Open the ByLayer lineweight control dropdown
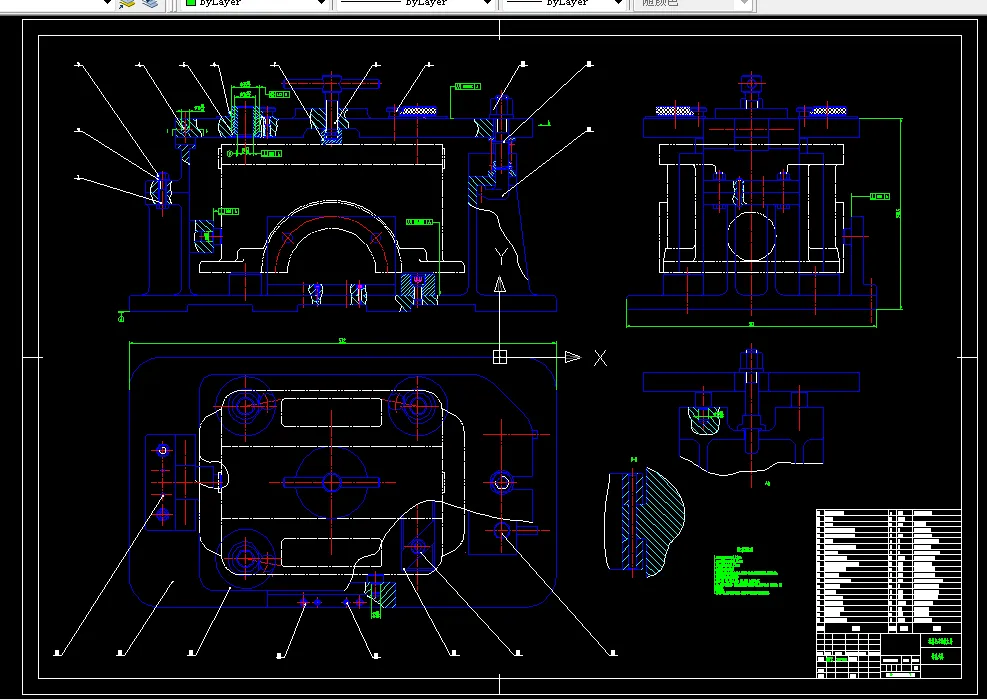 coord(565,3)
